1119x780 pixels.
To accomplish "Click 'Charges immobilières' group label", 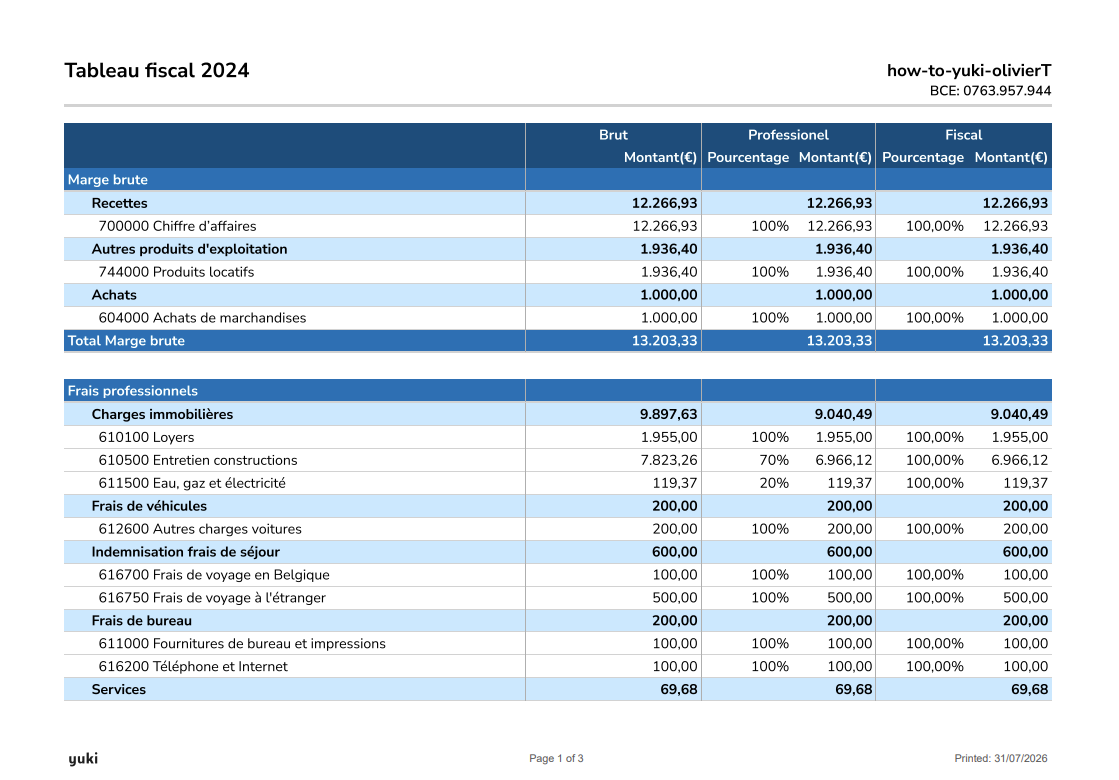I will [x=162, y=415].
